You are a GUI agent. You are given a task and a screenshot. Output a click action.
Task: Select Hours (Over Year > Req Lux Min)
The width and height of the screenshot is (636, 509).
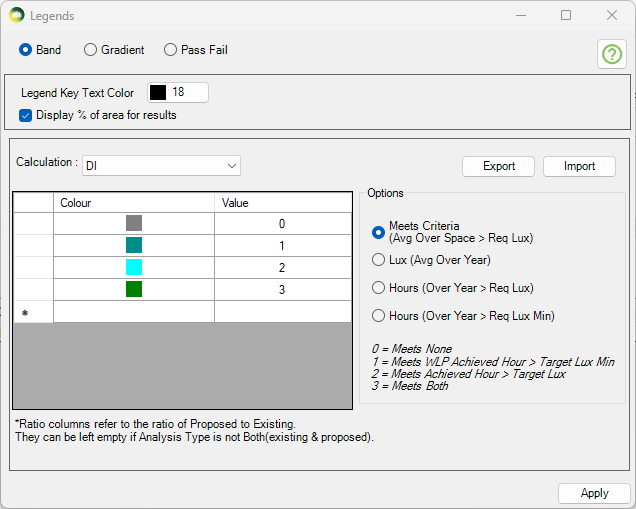[379, 316]
